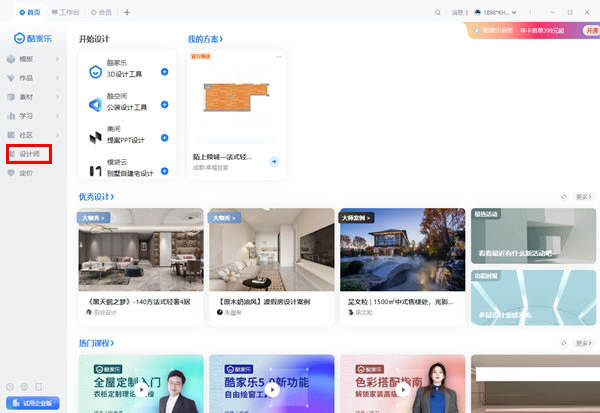Image resolution: width=600 pixels, height=413 pixels.
Task: Click the plus beside 公装设计工具
Action: [x=165, y=104]
